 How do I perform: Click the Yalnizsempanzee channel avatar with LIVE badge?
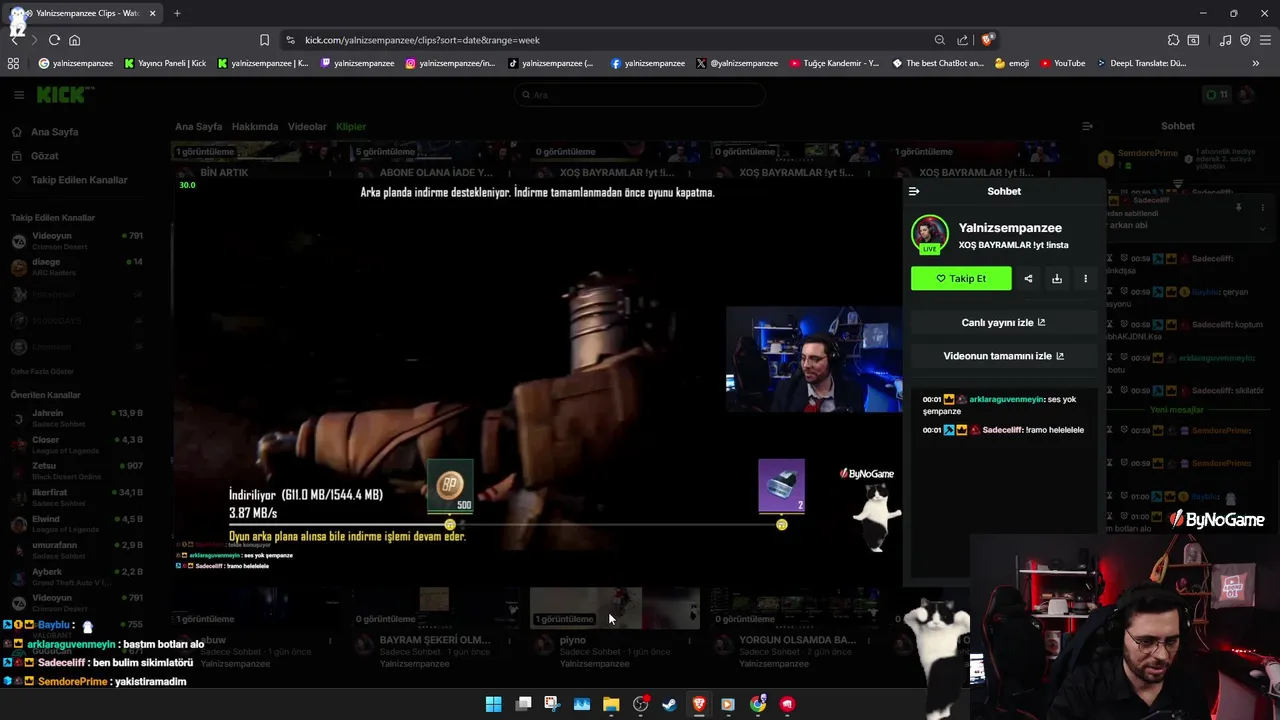[x=929, y=235]
